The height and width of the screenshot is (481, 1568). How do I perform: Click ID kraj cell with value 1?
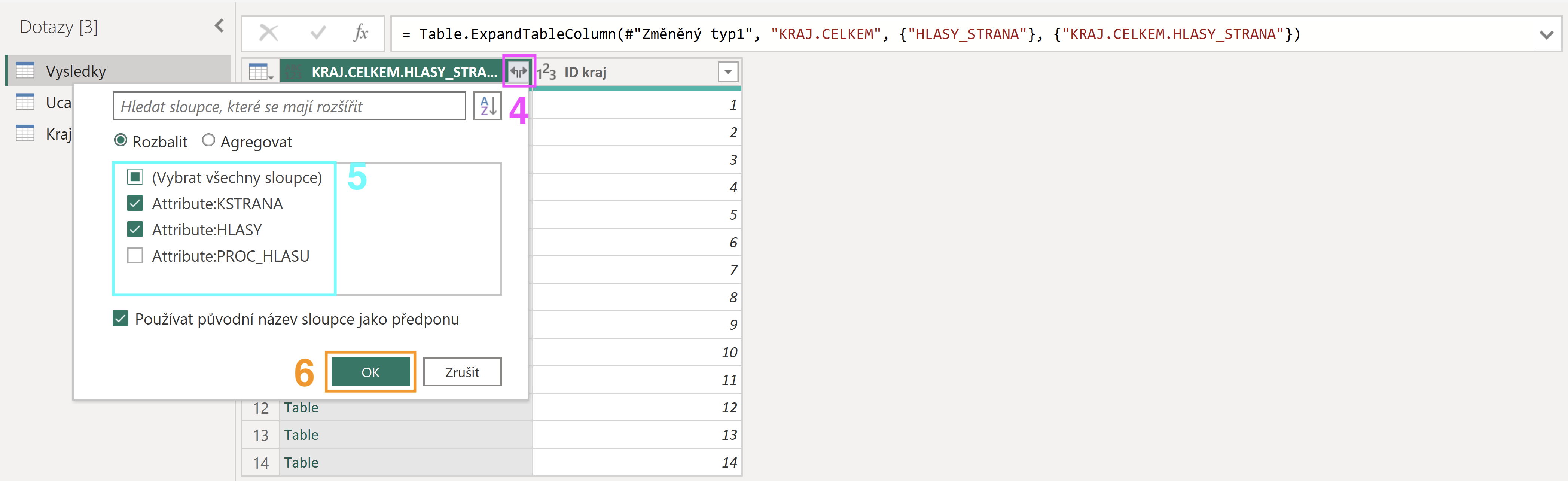(637, 105)
